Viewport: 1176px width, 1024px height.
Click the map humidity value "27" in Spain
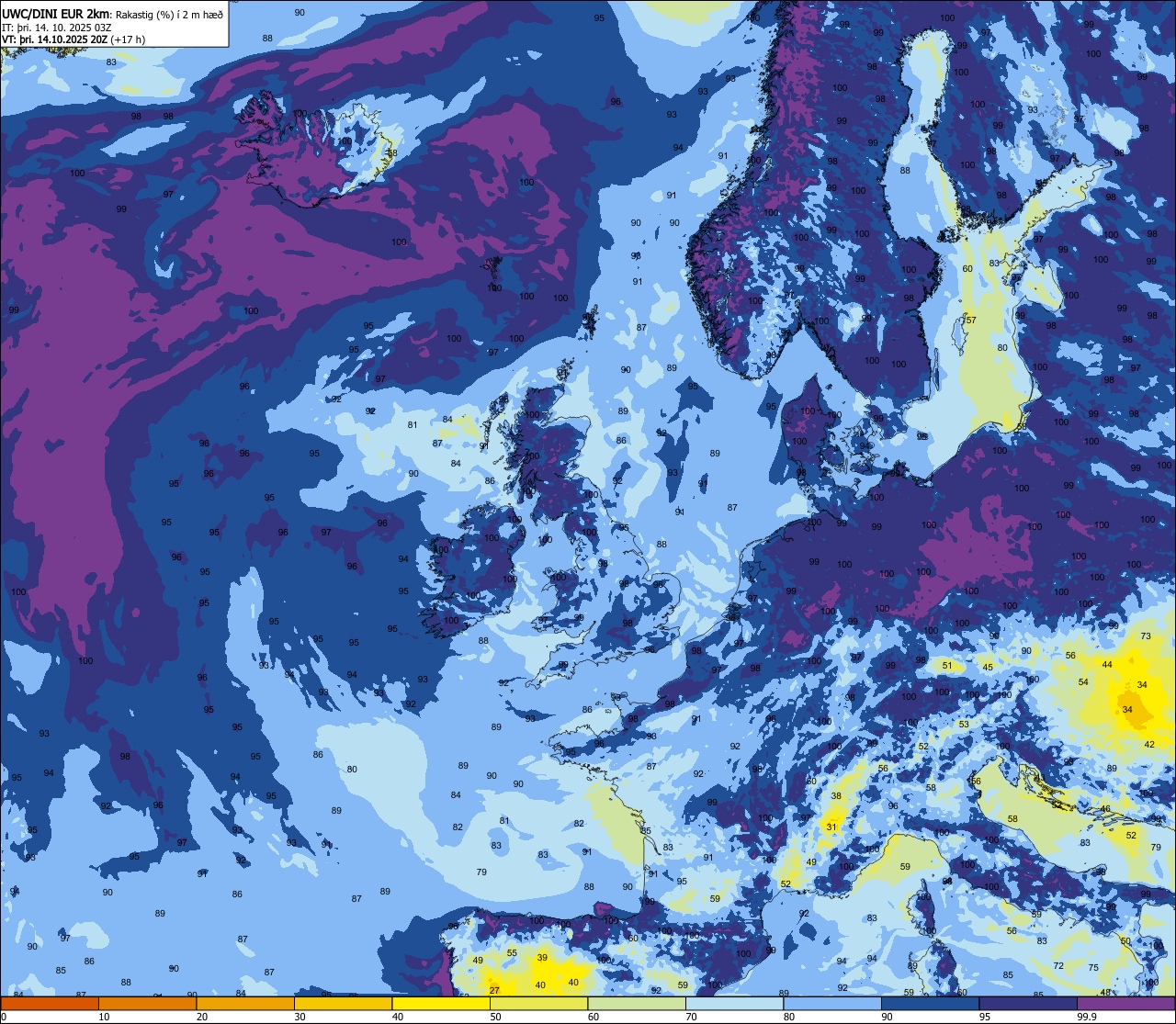494,990
